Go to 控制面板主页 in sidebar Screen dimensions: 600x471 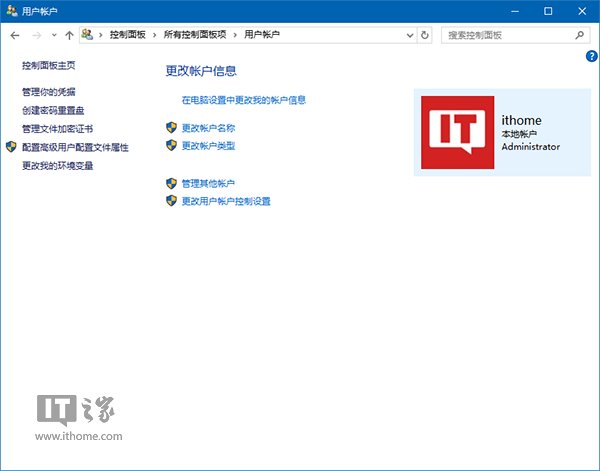coord(48,66)
